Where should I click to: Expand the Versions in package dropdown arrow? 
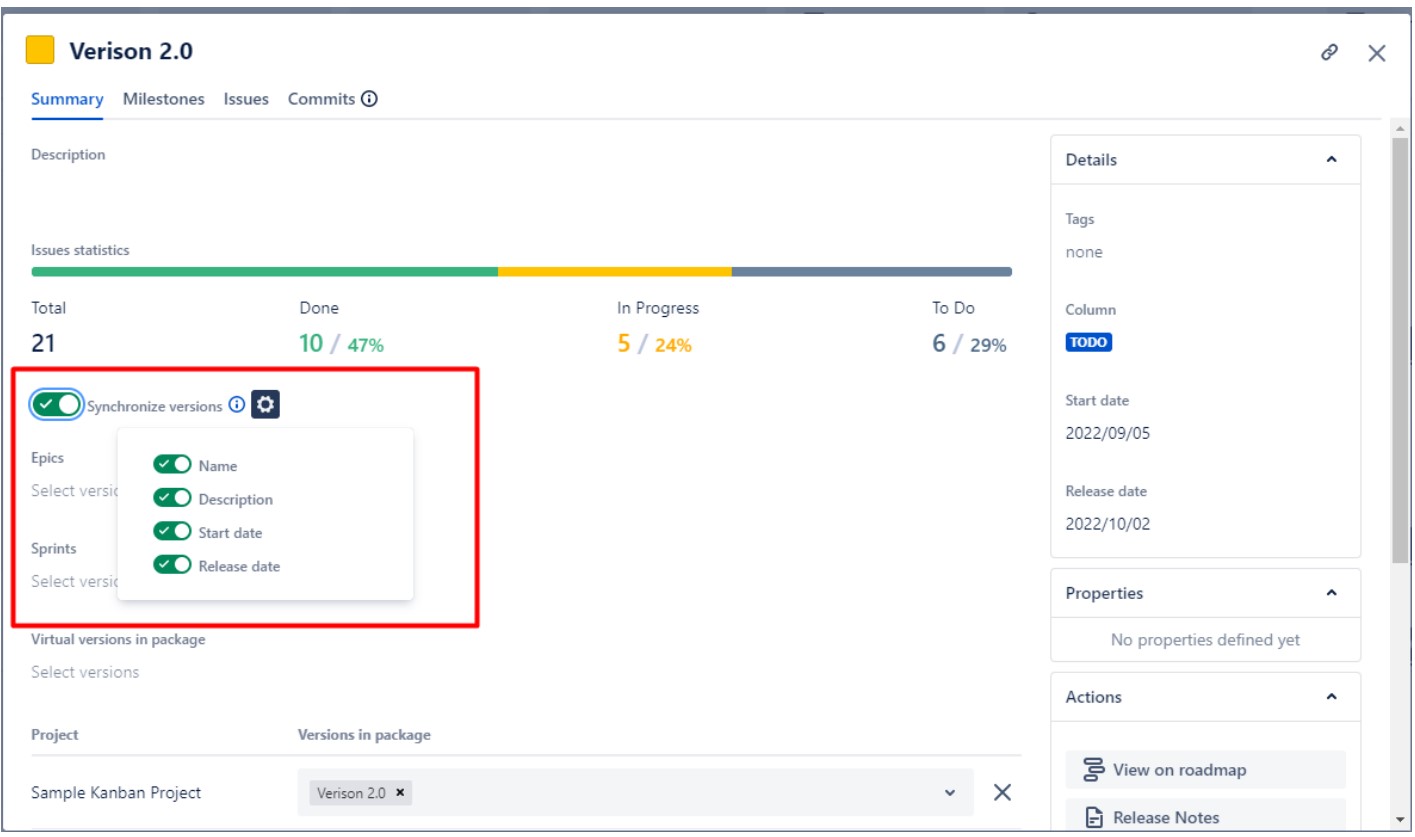[950, 793]
